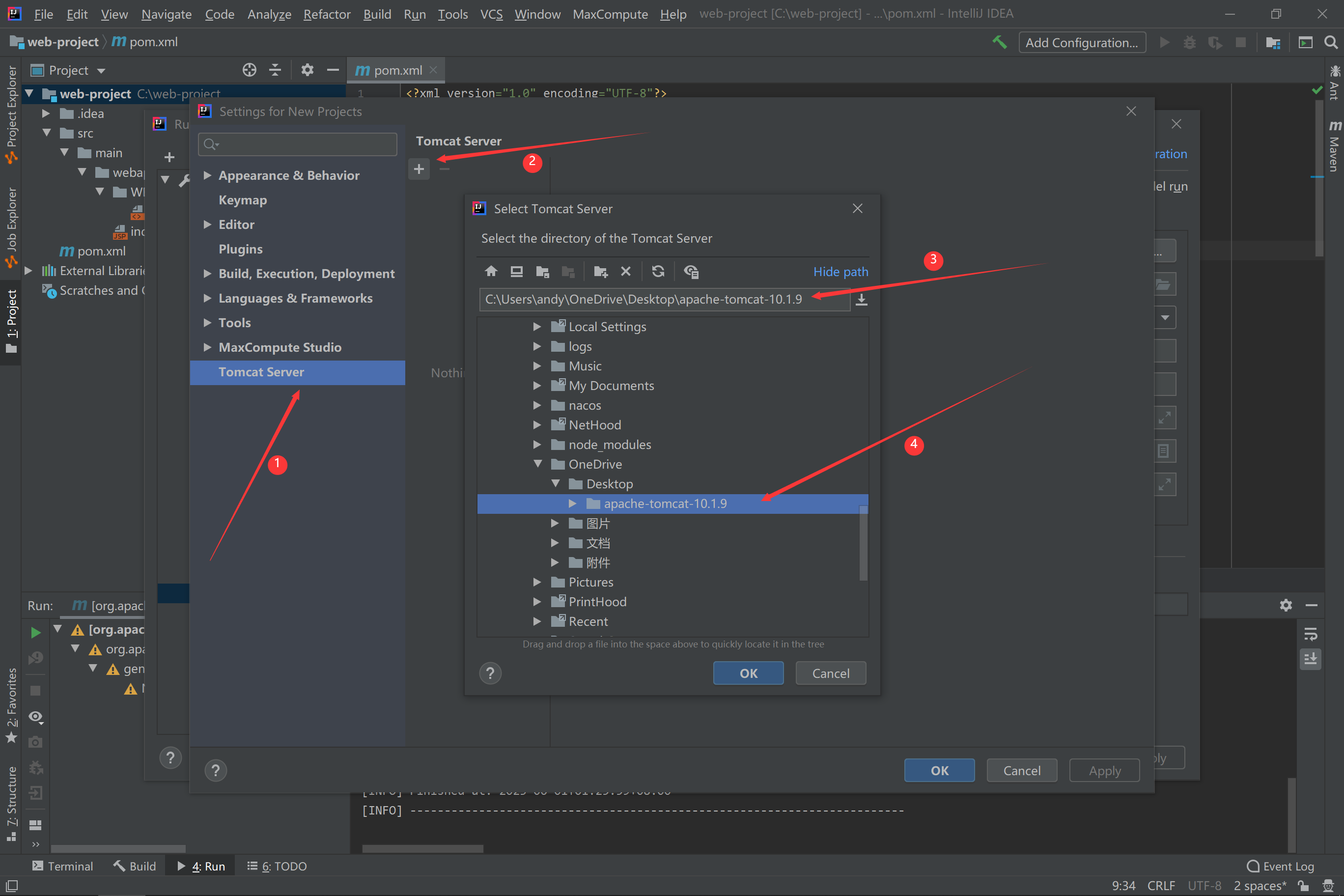Open the Refactor menu
This screenshot has height=896, width=1344.
[326, 14]
